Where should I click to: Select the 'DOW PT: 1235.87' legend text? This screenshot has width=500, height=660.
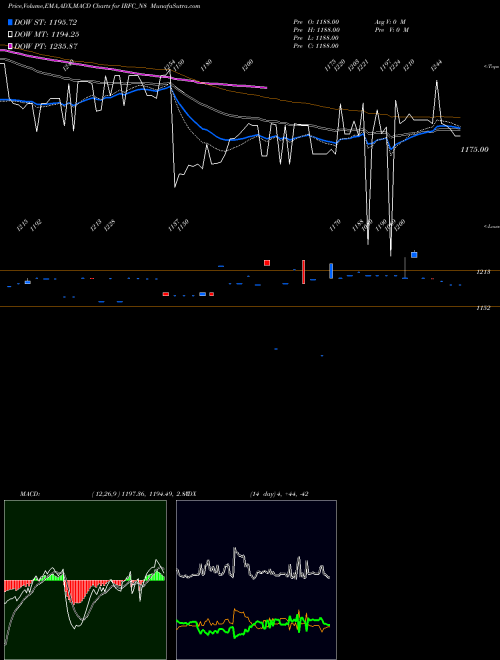click(46, 46)
